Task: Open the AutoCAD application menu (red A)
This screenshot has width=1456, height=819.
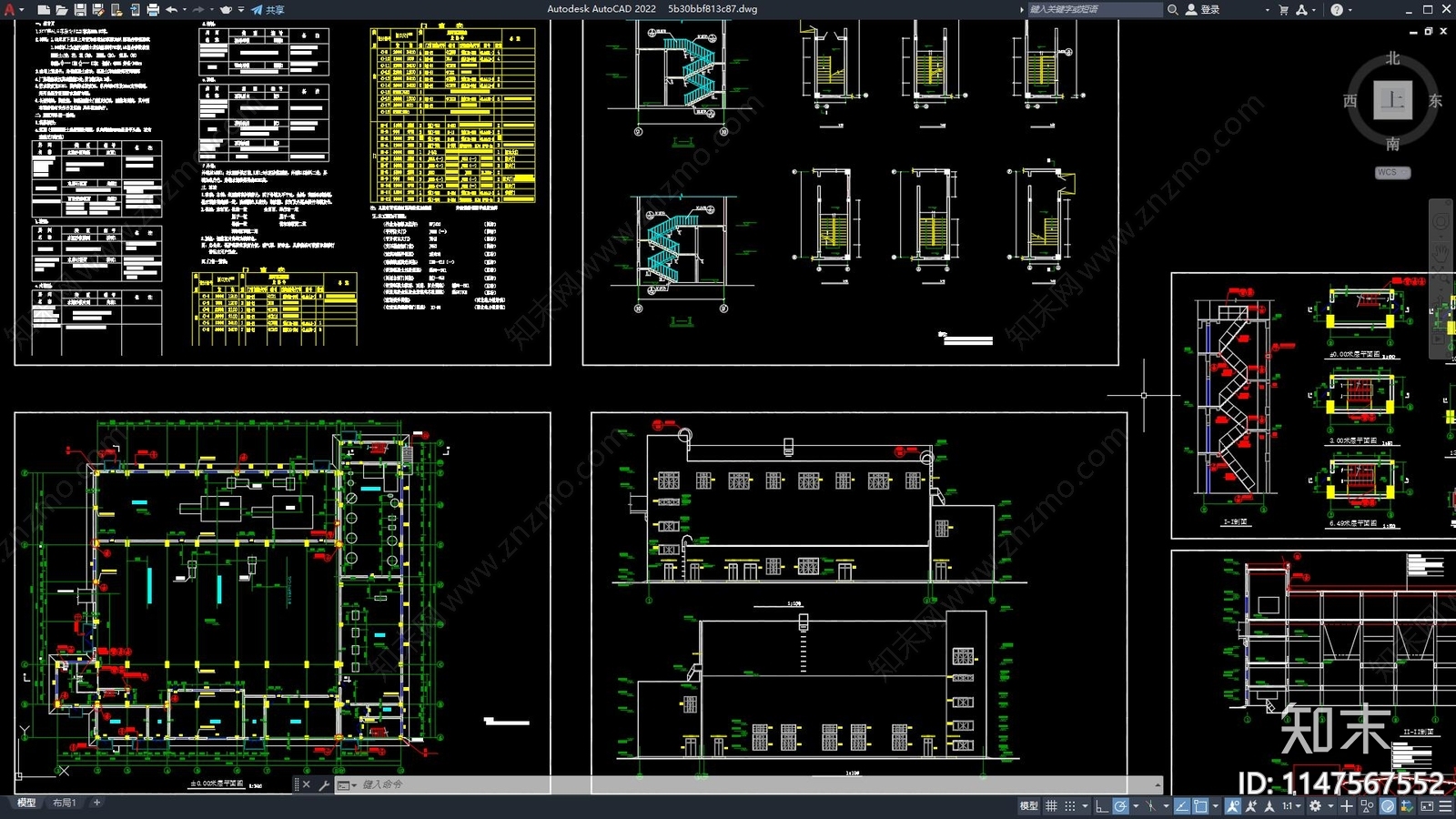Action: (10, 10)
